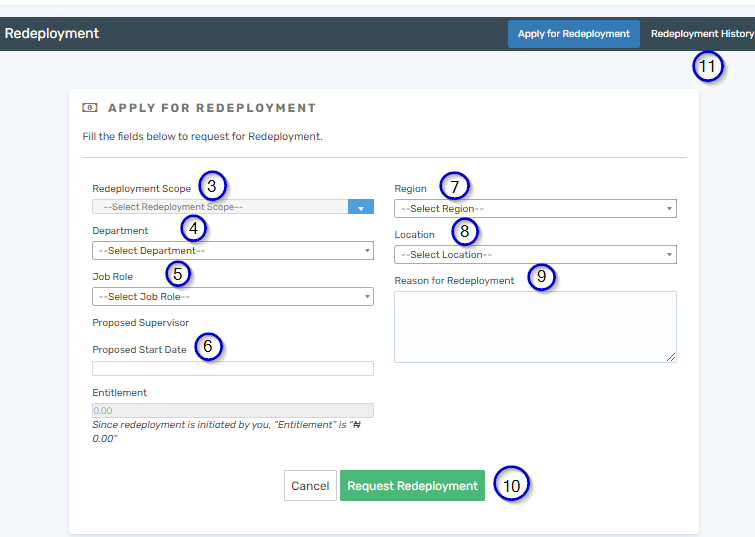Click the cash icon beside Apply for Redeployment heading
This screenshot has height=537, width=755.
[x=90, y=108]
